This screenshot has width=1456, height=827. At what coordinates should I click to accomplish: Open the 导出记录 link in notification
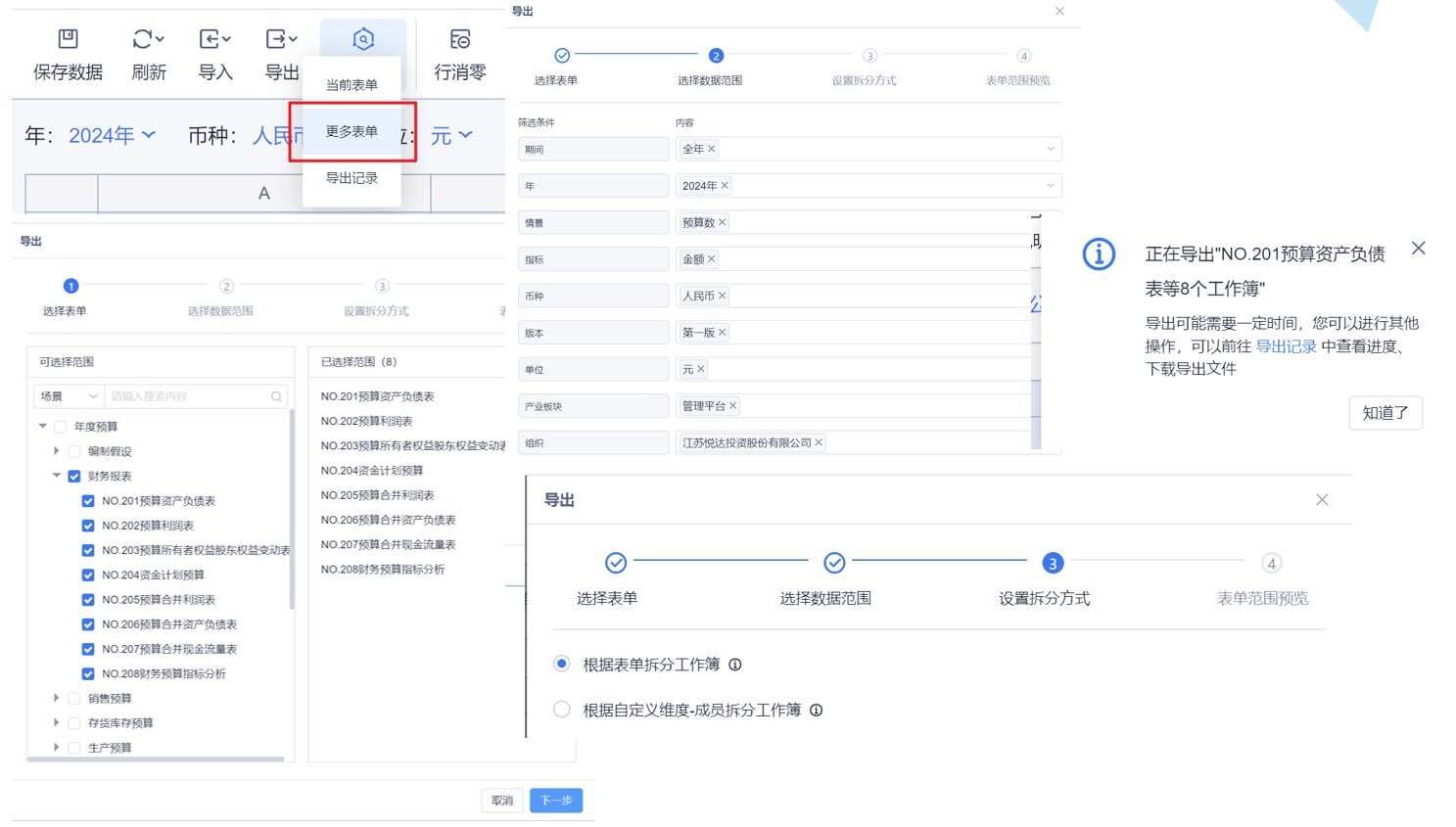(1286, 346)
